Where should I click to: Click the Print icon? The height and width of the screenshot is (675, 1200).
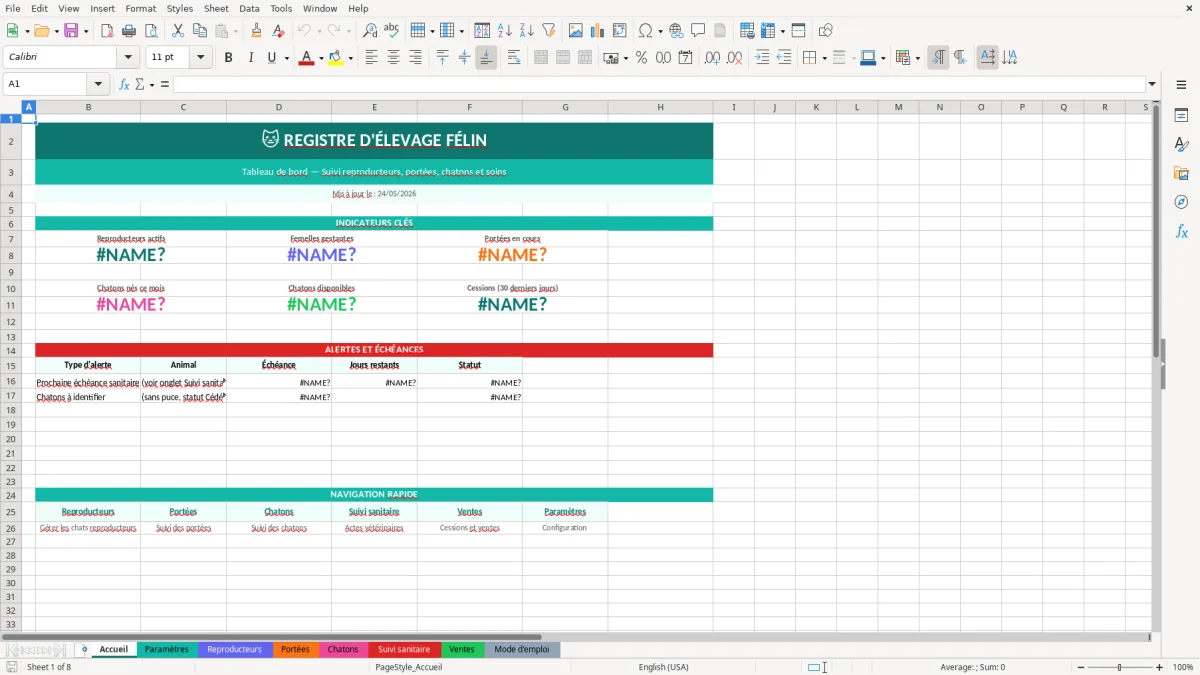[x=129, y=31]
